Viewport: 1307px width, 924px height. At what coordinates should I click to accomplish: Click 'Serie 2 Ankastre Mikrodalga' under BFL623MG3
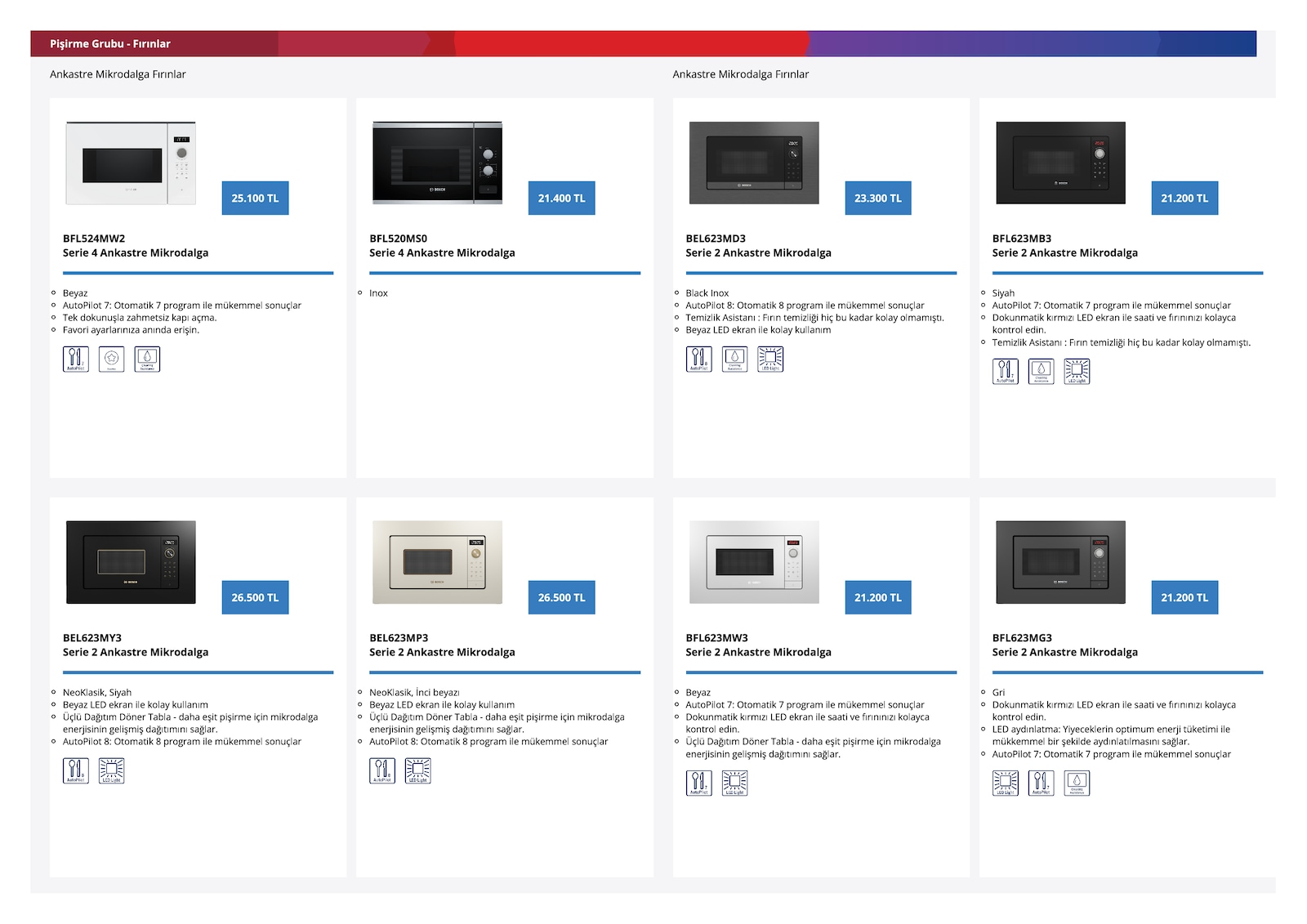[1065, 653]
